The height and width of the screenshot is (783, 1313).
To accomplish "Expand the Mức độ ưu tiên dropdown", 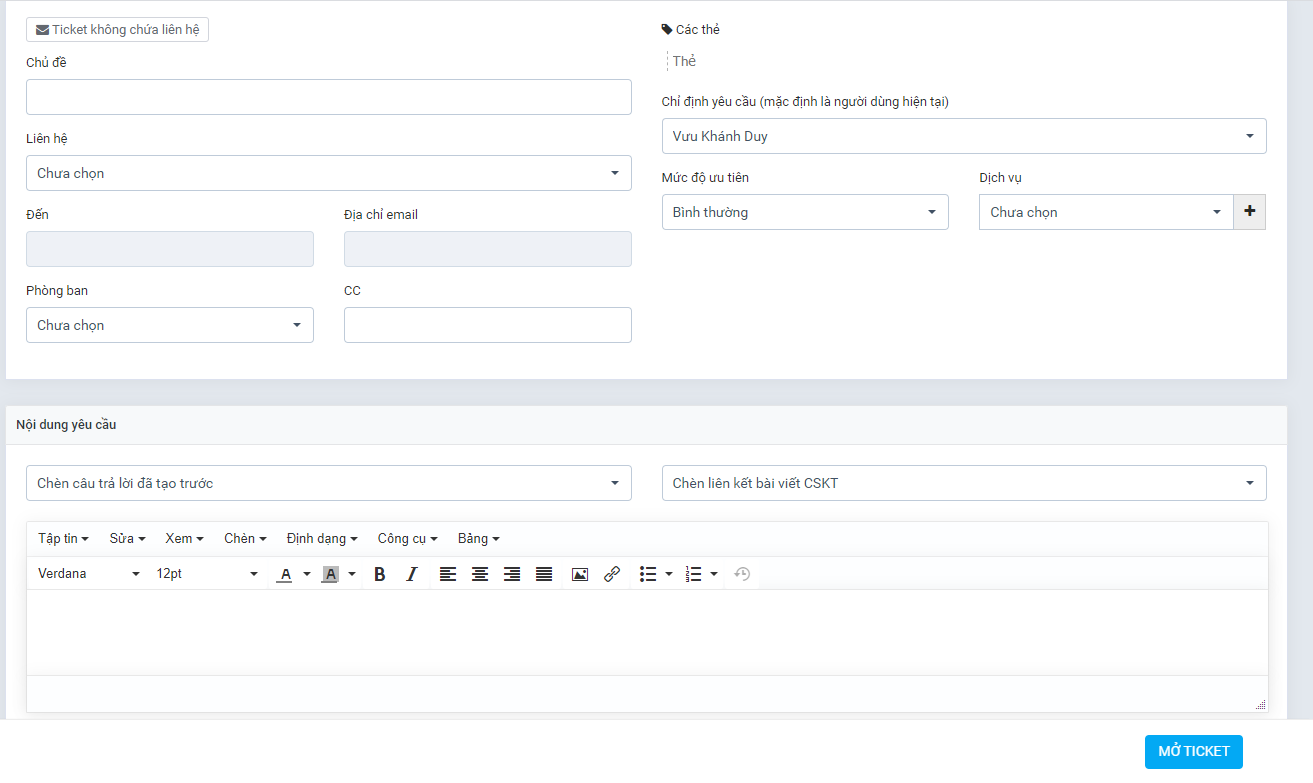I will pos(804,212).
